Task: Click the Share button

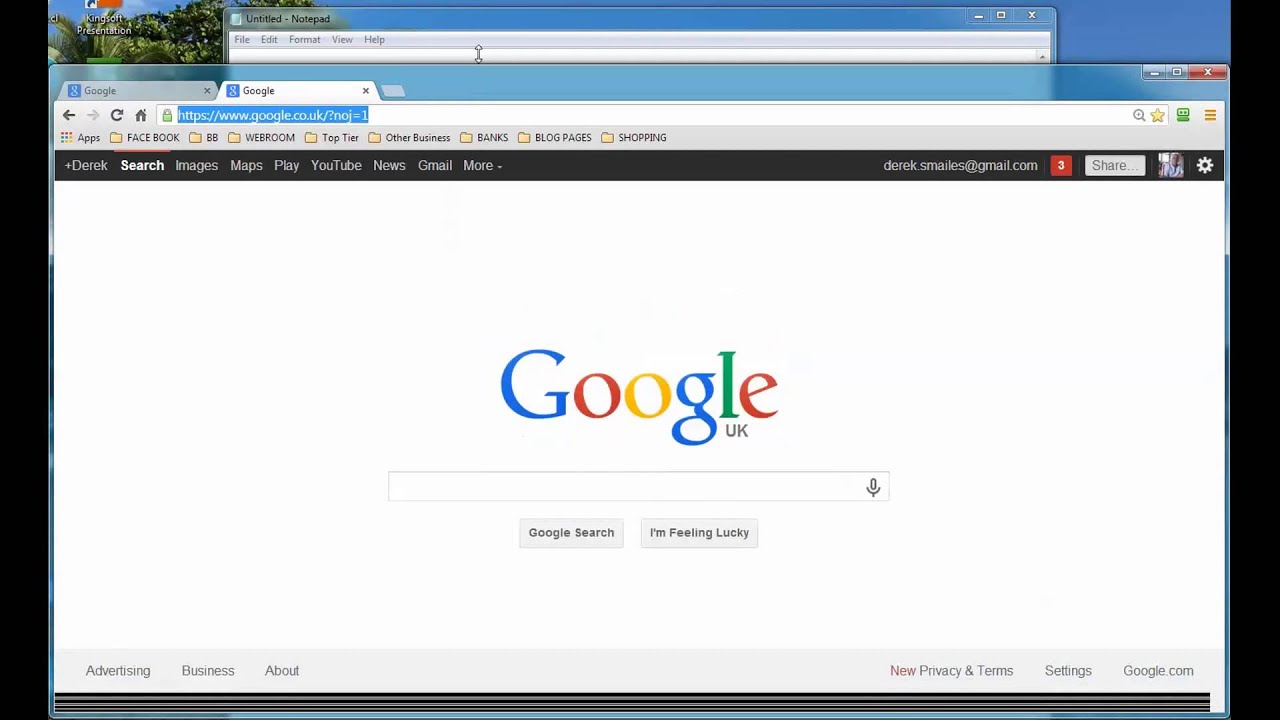Action: click(x=1114, y=166)
